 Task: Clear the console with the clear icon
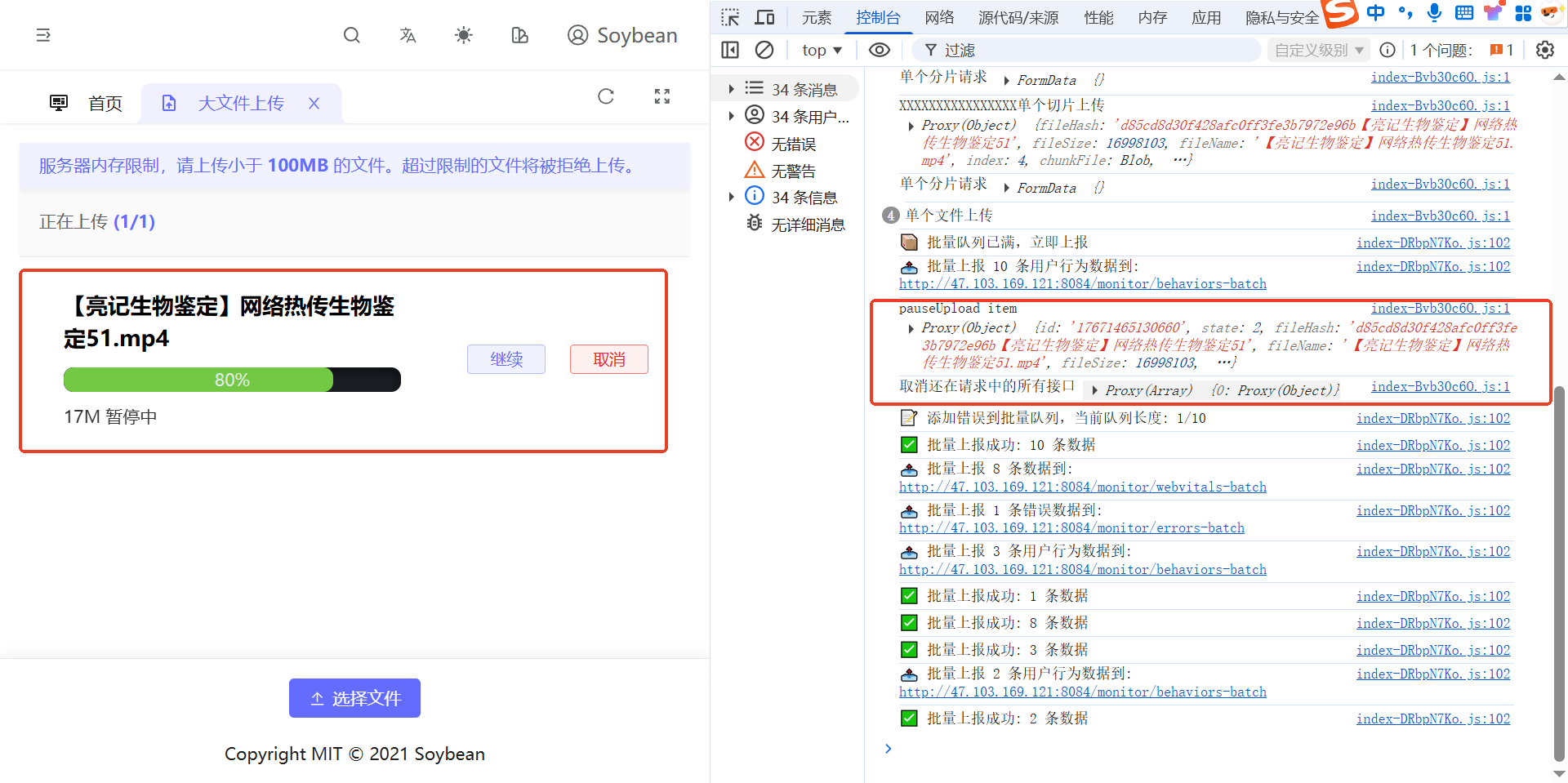764,50
